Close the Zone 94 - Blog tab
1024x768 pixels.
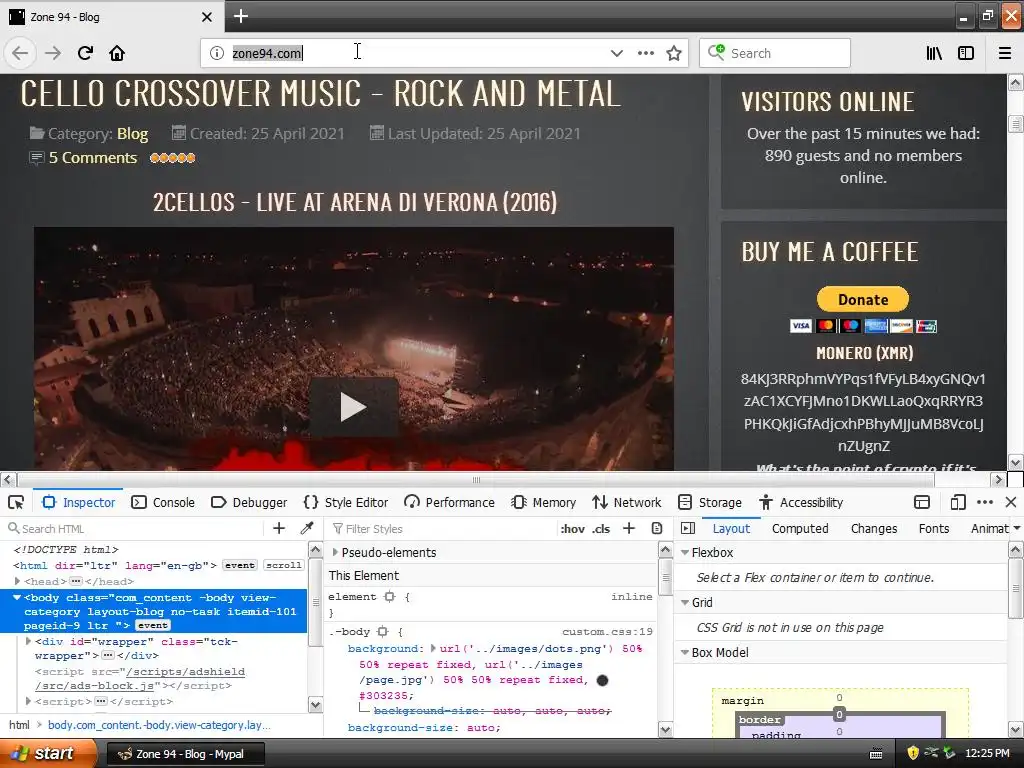[x=206, y=17]
